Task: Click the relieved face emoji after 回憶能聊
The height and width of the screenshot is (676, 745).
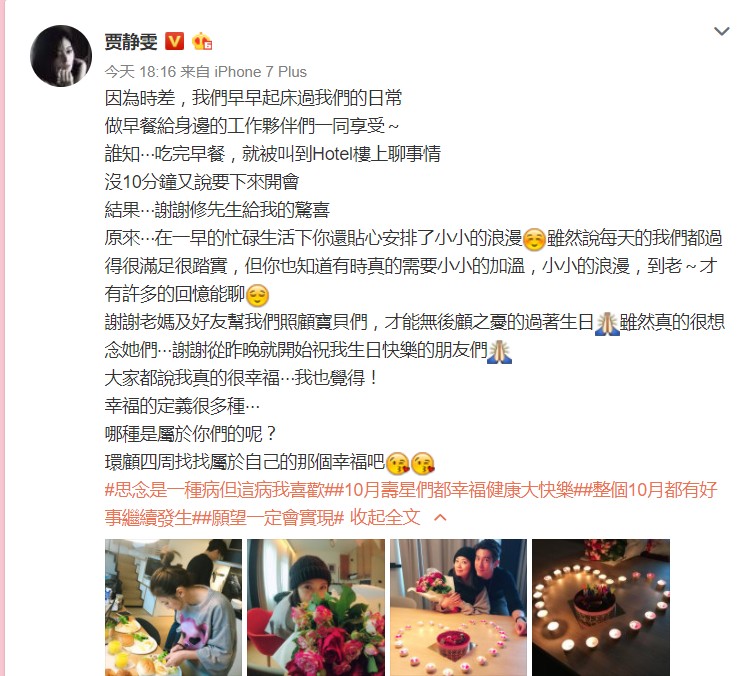Action: [x=257, y=295]
